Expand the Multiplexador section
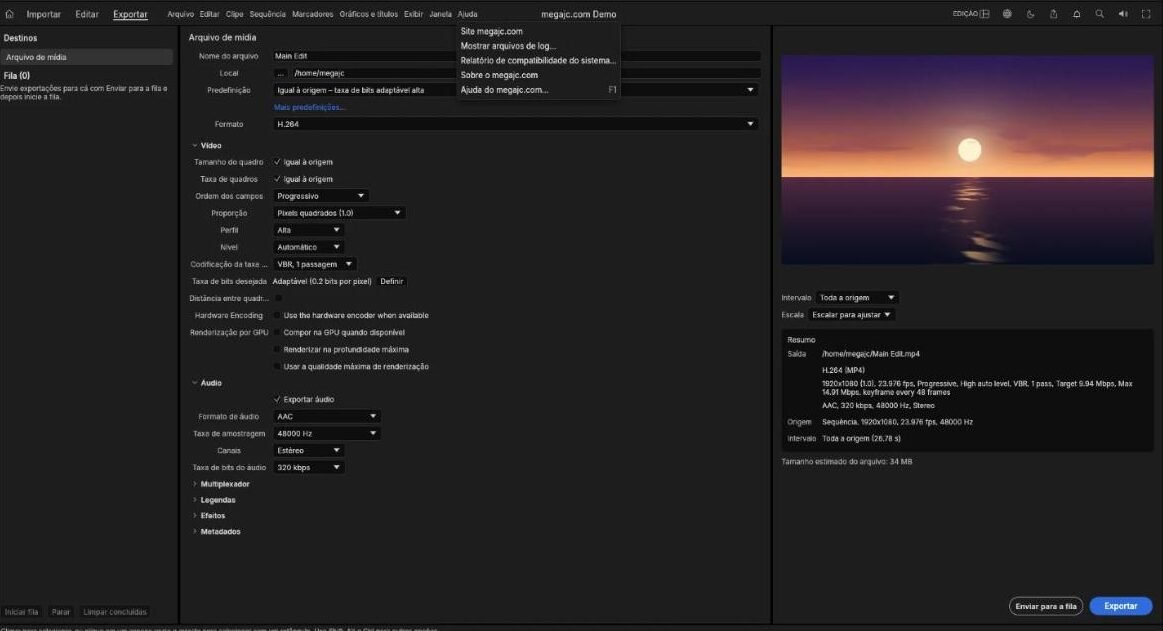This screenshot has width=1163, height=631. coord(195,483)
